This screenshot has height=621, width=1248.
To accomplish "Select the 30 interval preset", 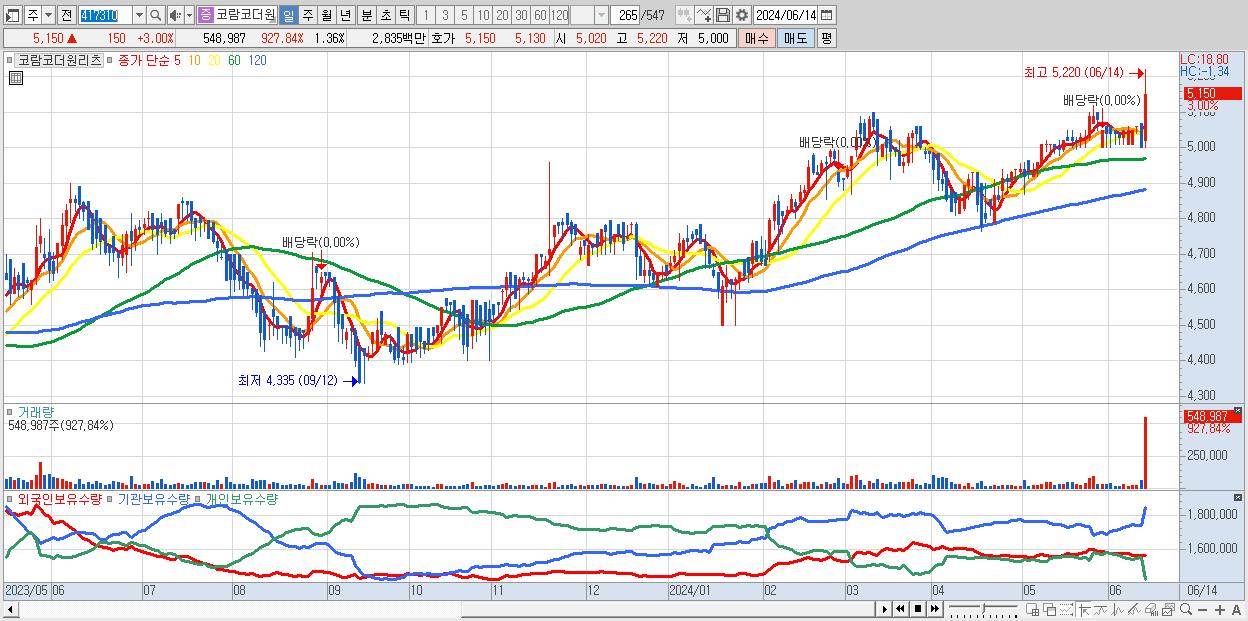I will (x=521, y=15).
